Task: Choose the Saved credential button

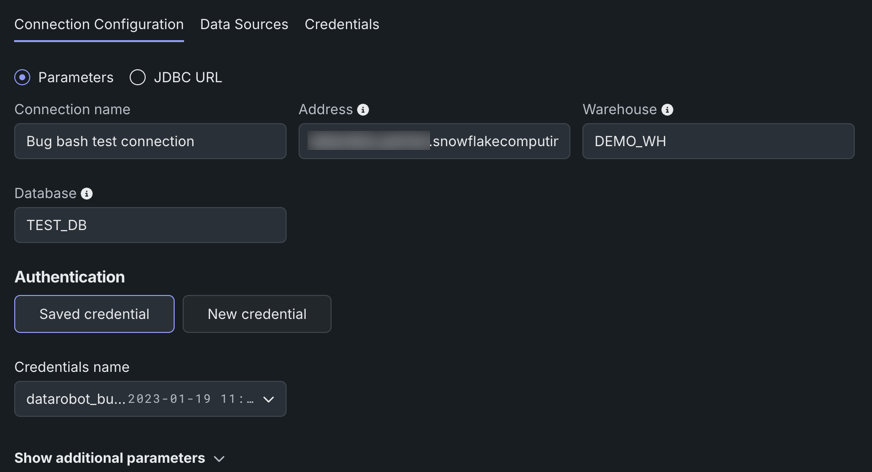Action: click(94, 314)
